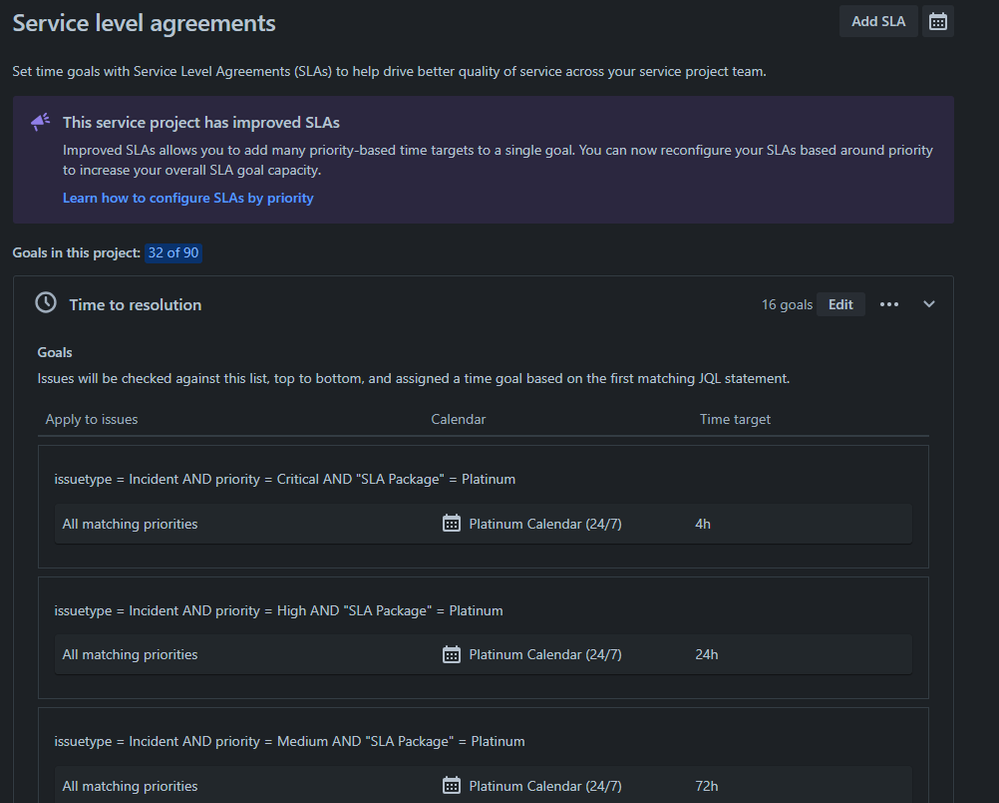This screenshot has height=803, width=999.
Task: Select the High priority Platinum goal row
Action: click(280, 610)
